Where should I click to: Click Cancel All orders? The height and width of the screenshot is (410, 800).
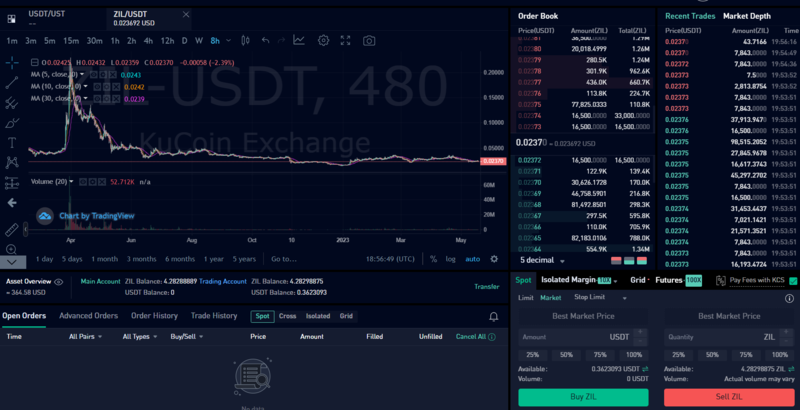point(470,337)
